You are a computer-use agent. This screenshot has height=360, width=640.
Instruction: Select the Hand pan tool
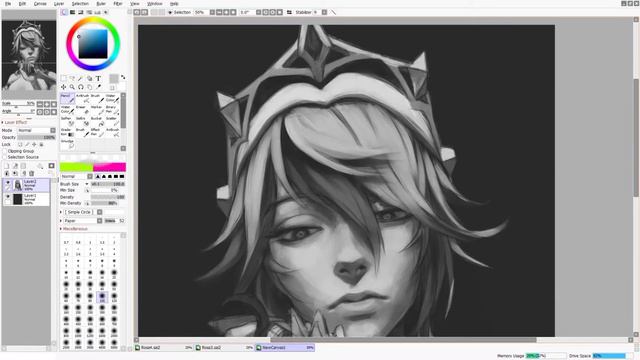point(90,87)
